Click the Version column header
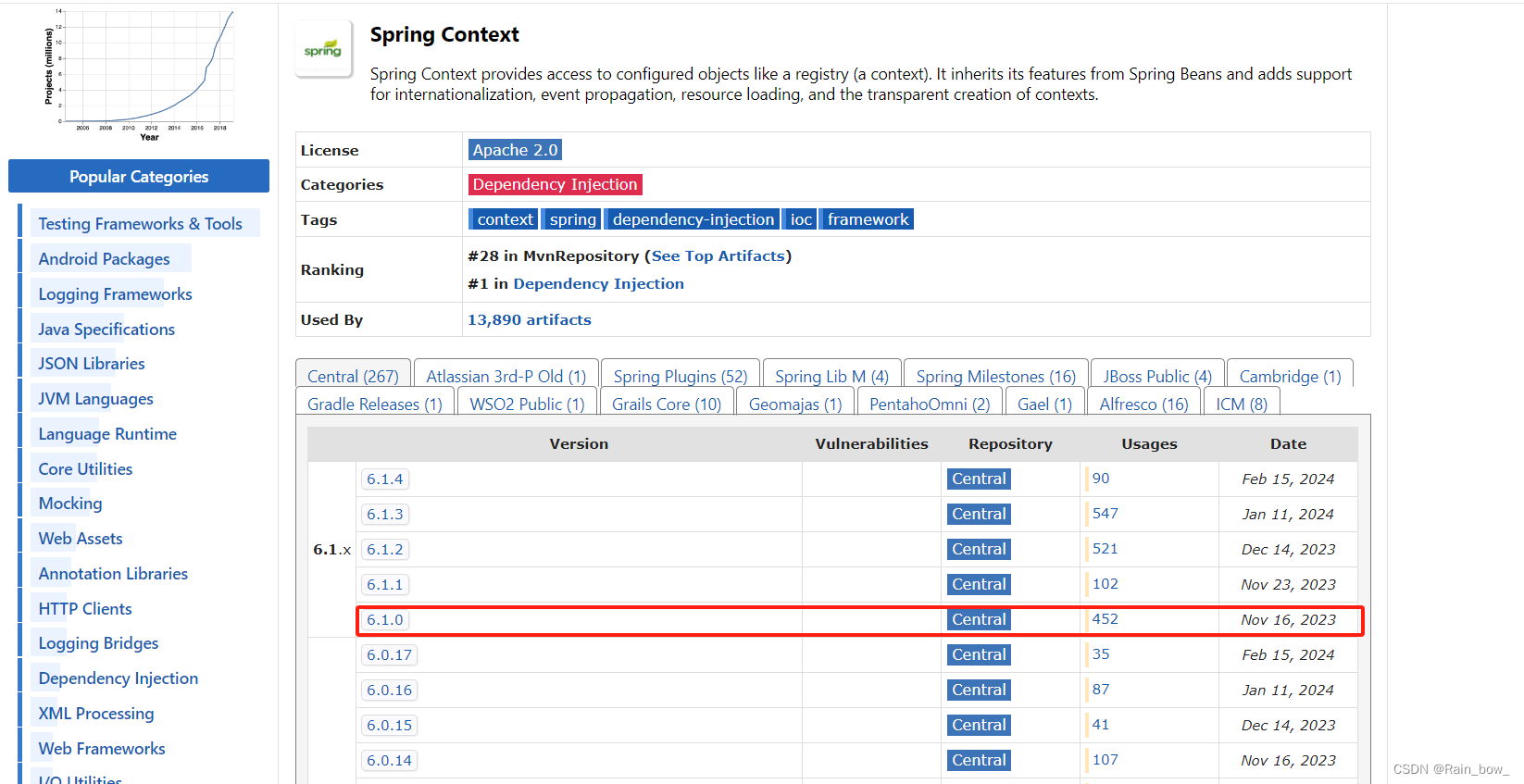The width and height of the screenshot is (1524, 784). point(579,443)
